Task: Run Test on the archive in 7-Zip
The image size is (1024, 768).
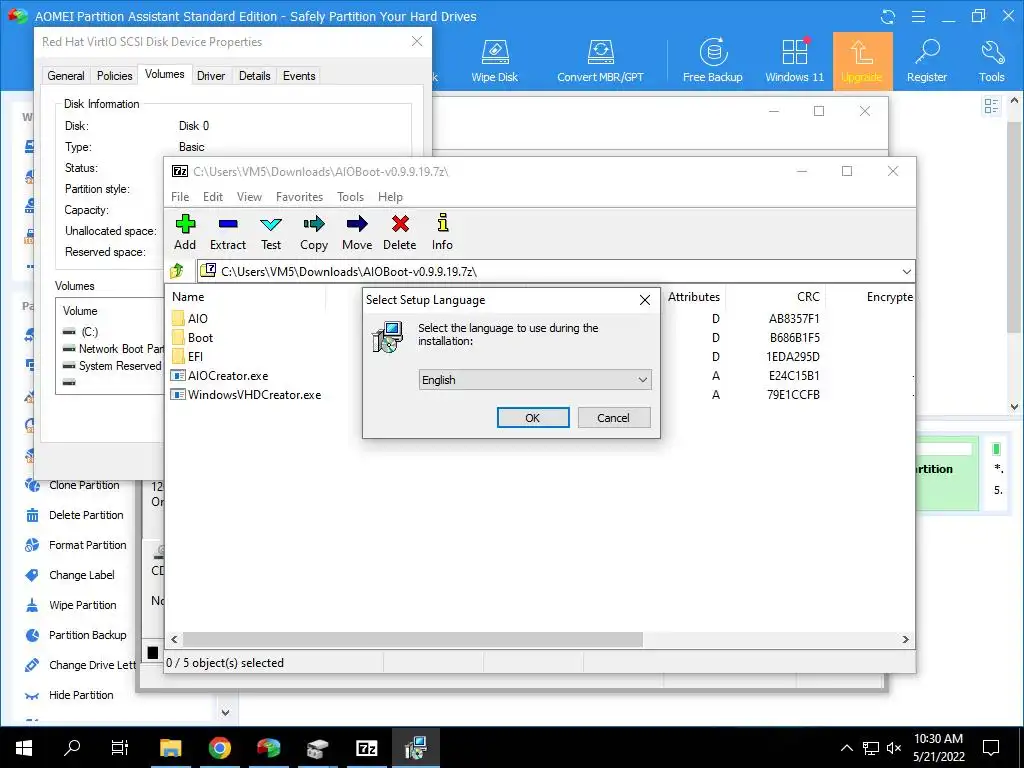Action: (271, 232)
